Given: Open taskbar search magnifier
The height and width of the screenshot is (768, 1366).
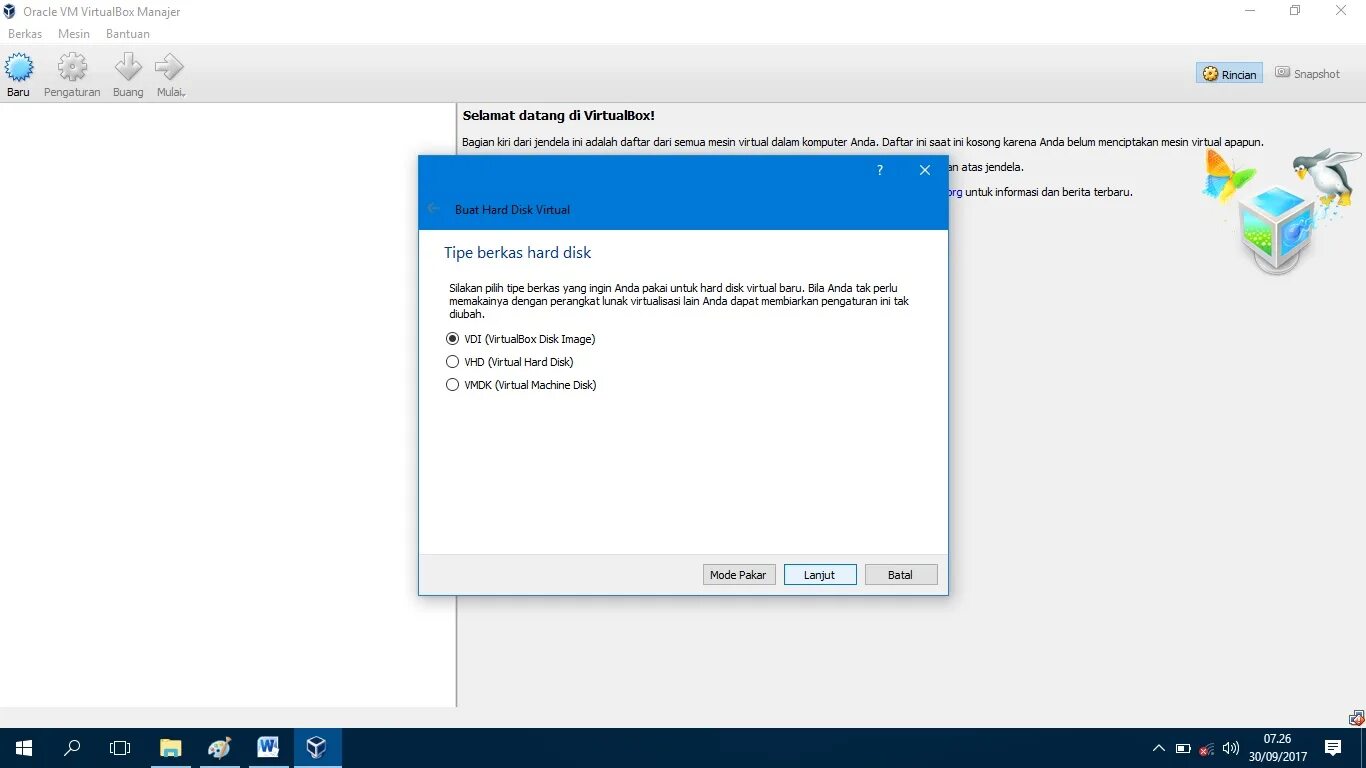Looking at the screenshot, I should click(x=72, y=748).
